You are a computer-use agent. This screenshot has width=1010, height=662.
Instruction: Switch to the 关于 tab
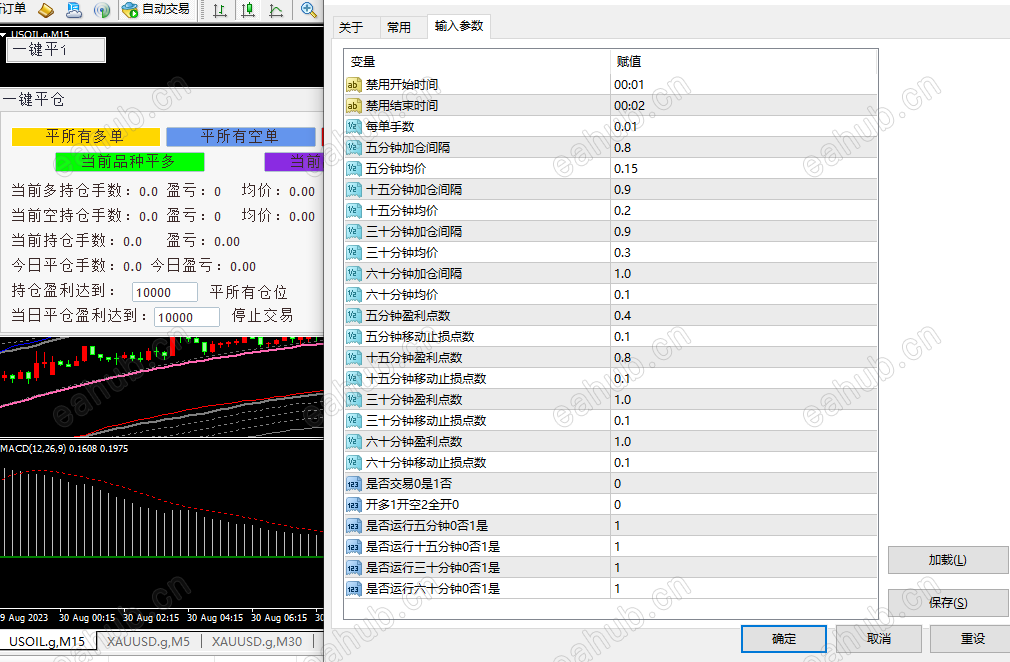click(x=351, y=28)
